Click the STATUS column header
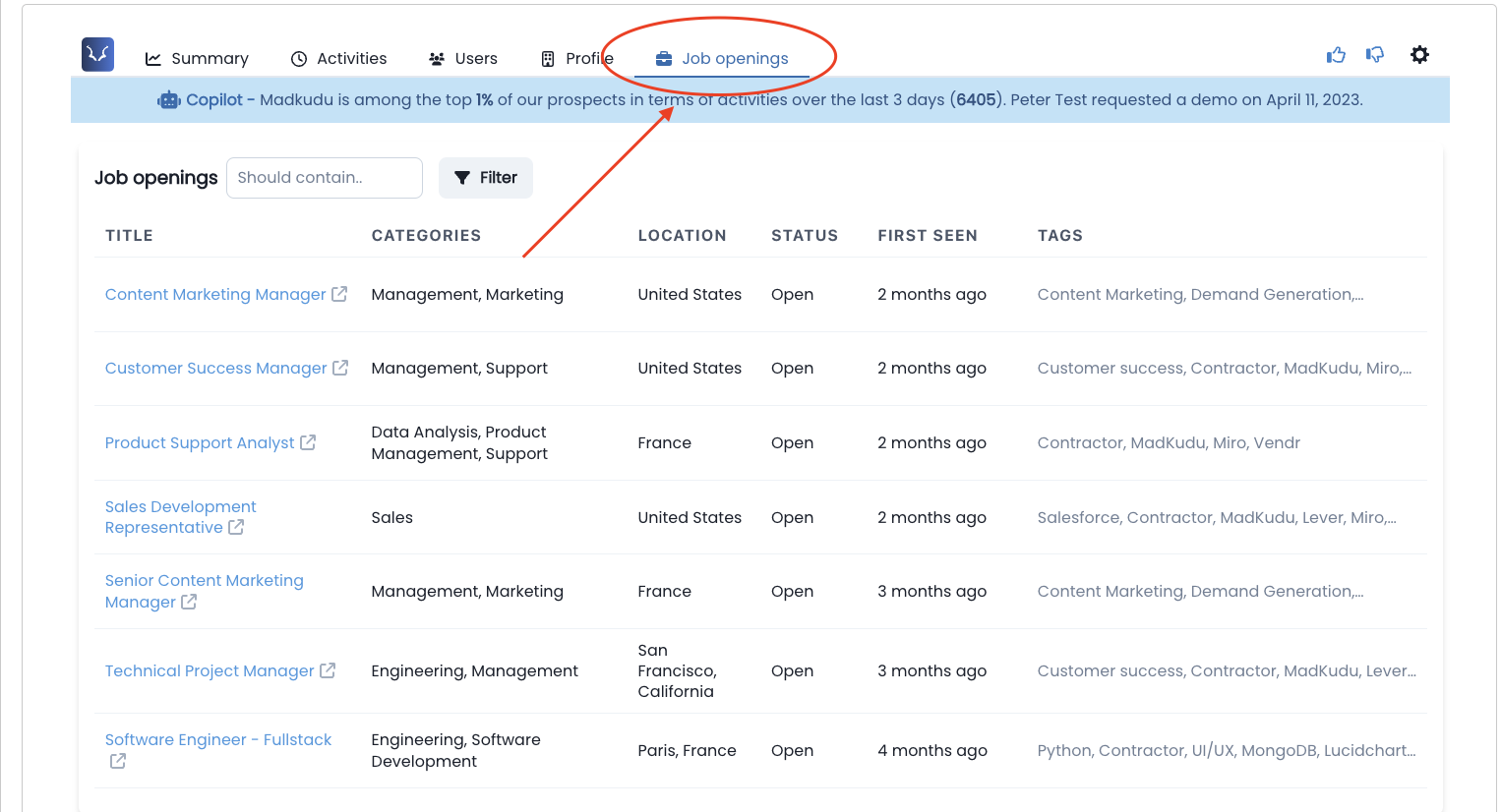This screenshot has height=812, width=1501. (805, 236)
